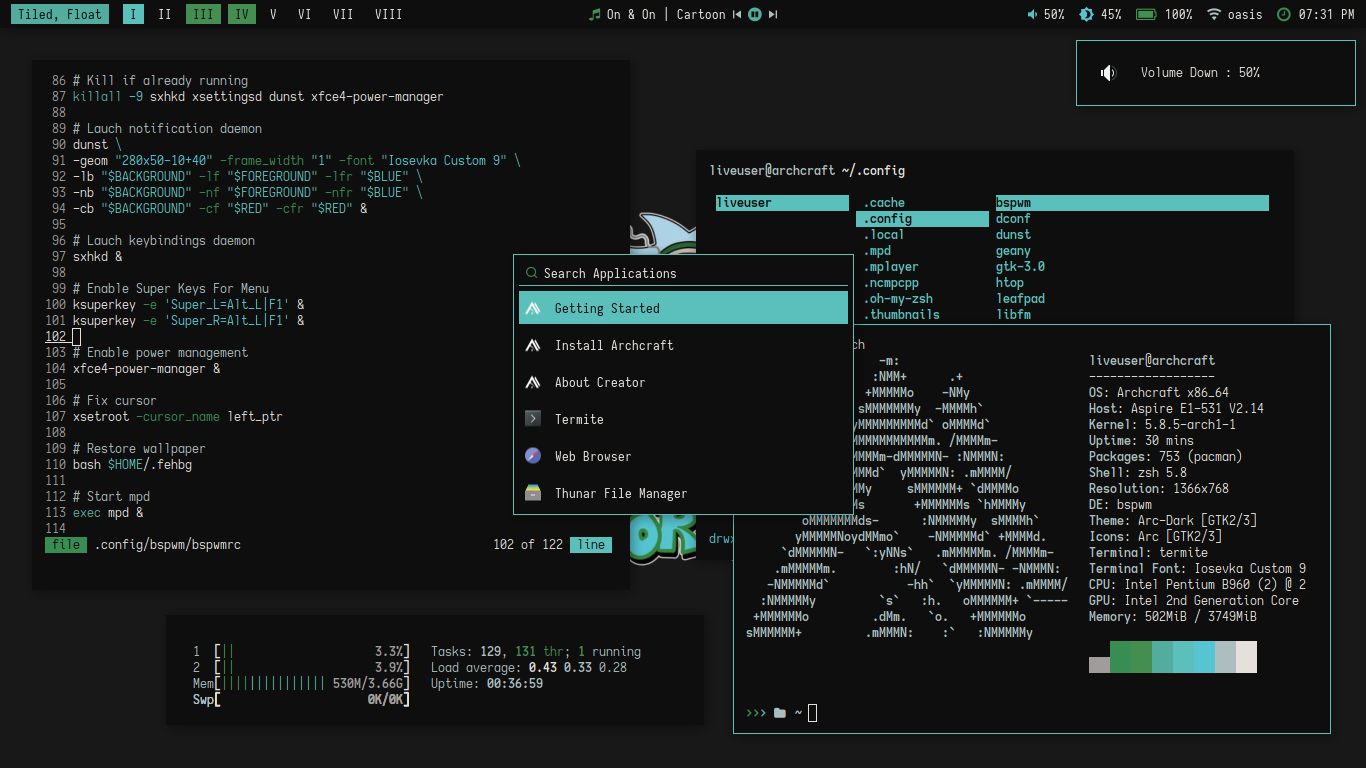Image resolution: width=1366 pixels, height=768 pixels.
Task: Switch to workspace VII in the bar
Action: coord(343,14)
